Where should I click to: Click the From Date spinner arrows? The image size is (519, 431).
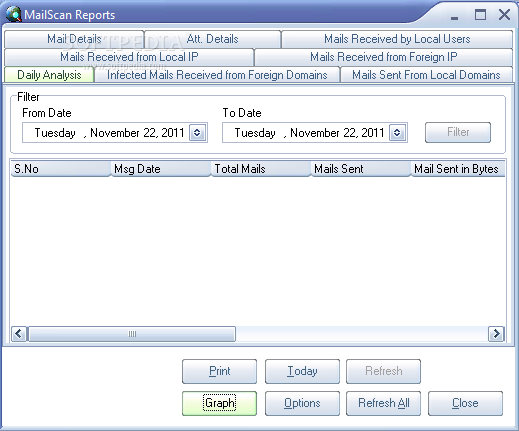click(x=197, y=133)
